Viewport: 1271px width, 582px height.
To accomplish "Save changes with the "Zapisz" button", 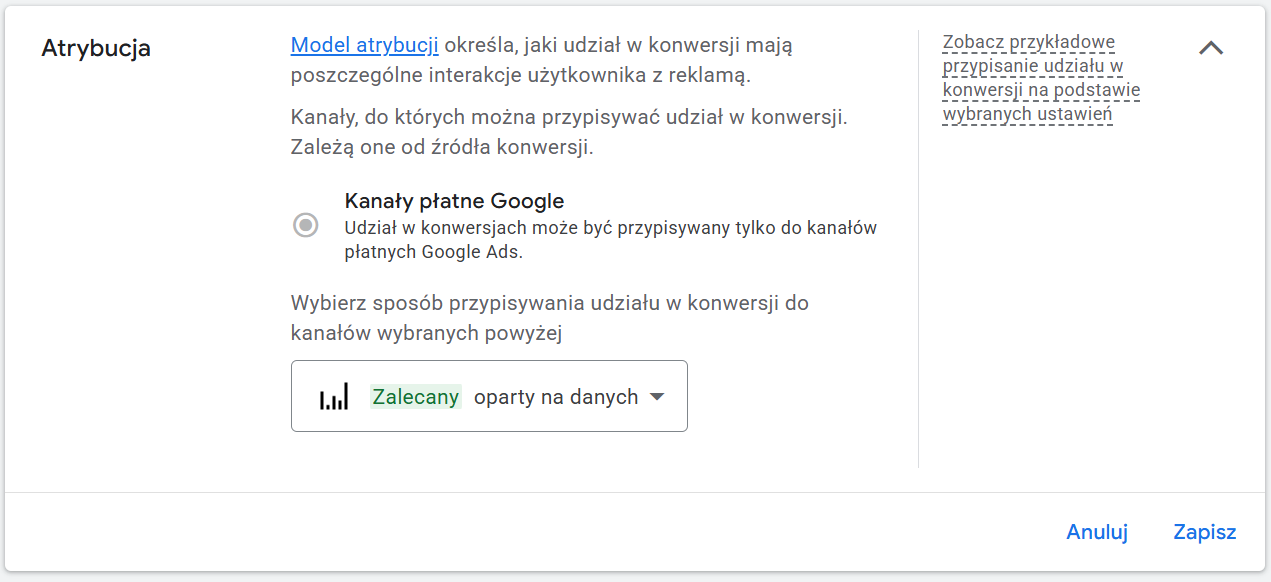I will pos(1204,532).
